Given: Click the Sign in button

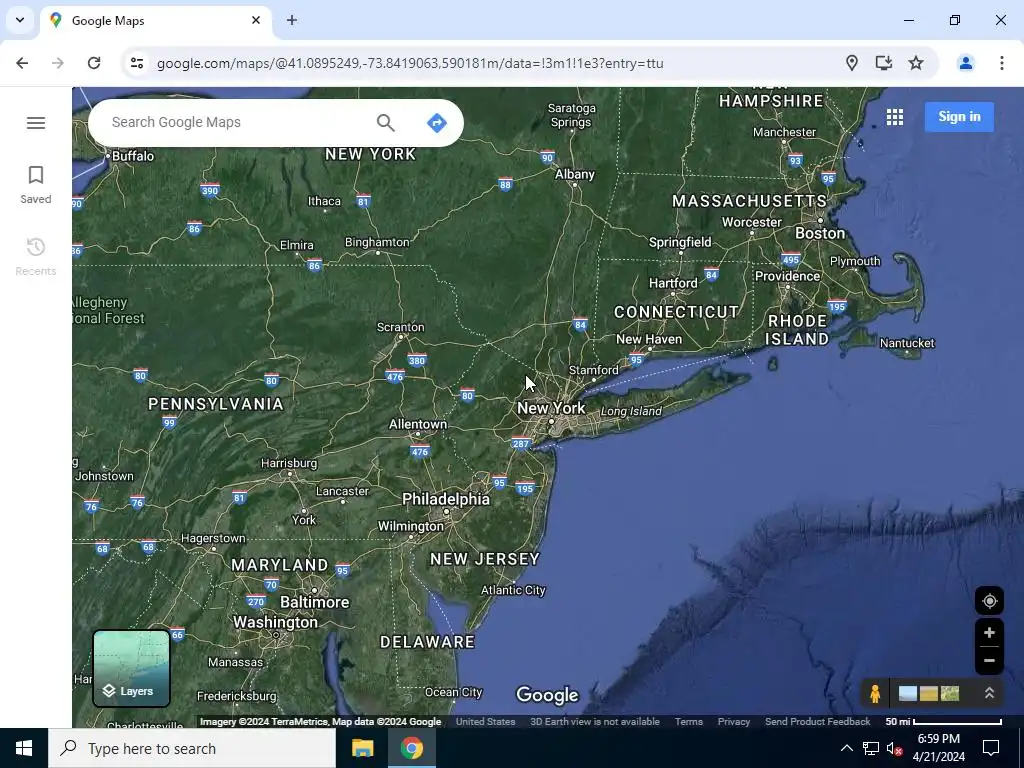Looking at the screenshot, I should click(x=959, y=117).
